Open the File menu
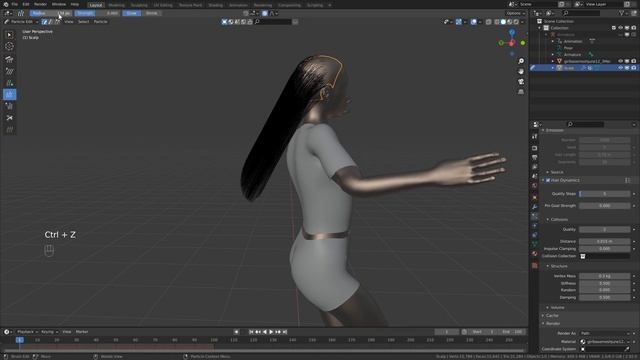The width and height of the screenshot is (640, 360). pyautogui.click(x=14, y=4)
